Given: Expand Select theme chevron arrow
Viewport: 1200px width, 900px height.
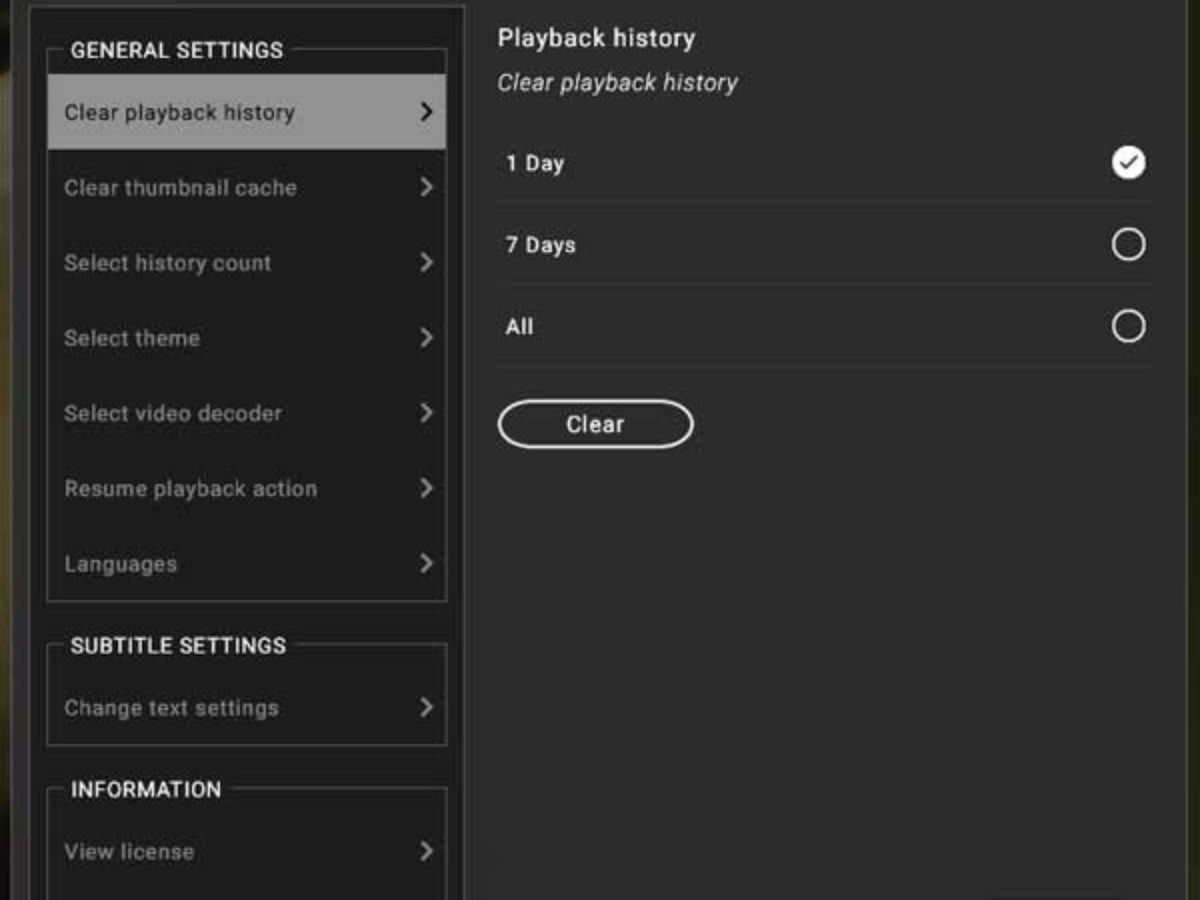Looking at the screenshot, I should 427,338.
